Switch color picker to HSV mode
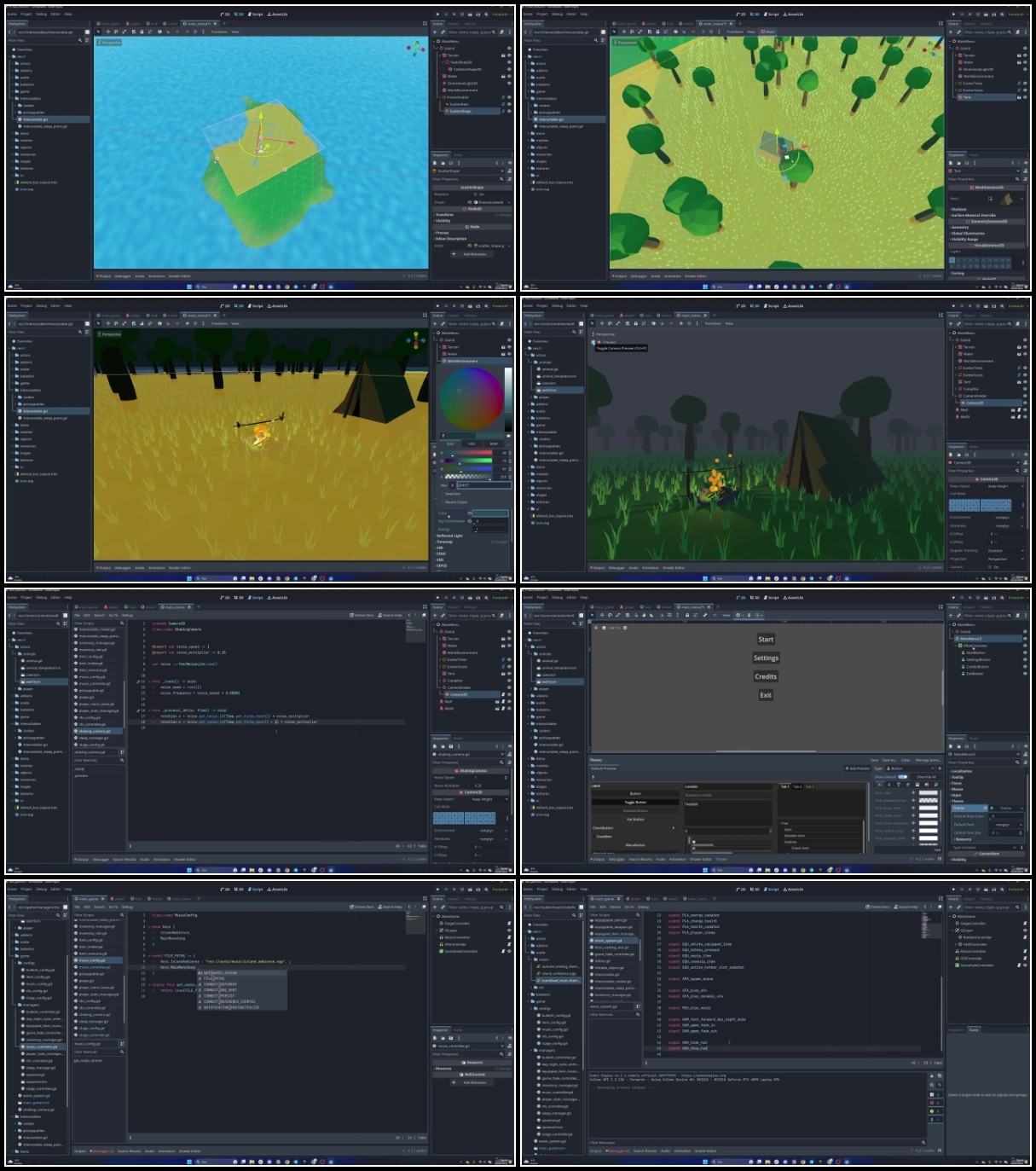Image resolution: width=1036 pixels, height=1171 pixels. pos(472,443)
